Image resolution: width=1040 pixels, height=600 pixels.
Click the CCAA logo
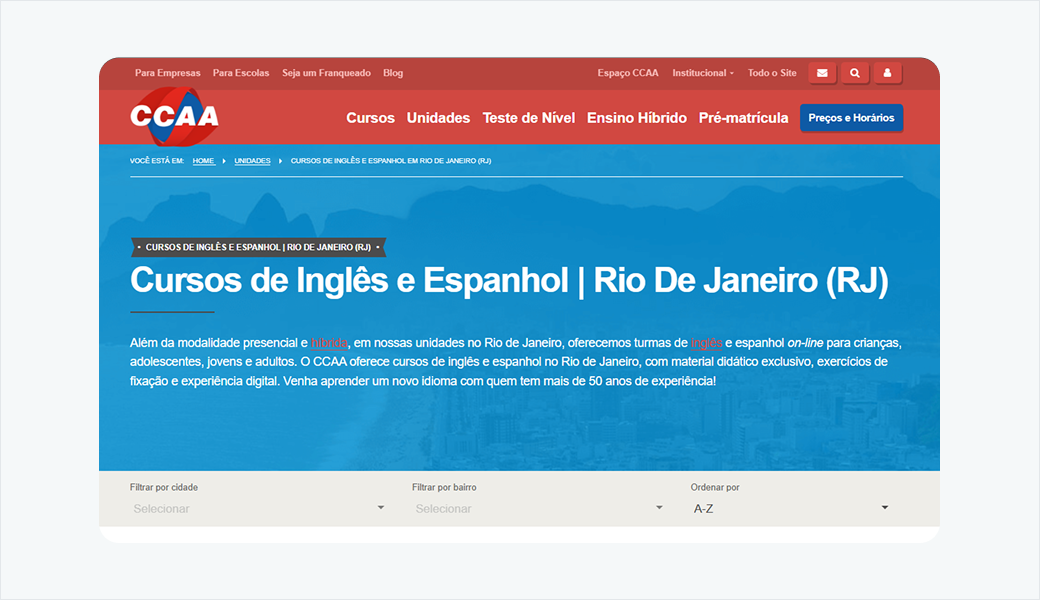[x=174, y=117]
